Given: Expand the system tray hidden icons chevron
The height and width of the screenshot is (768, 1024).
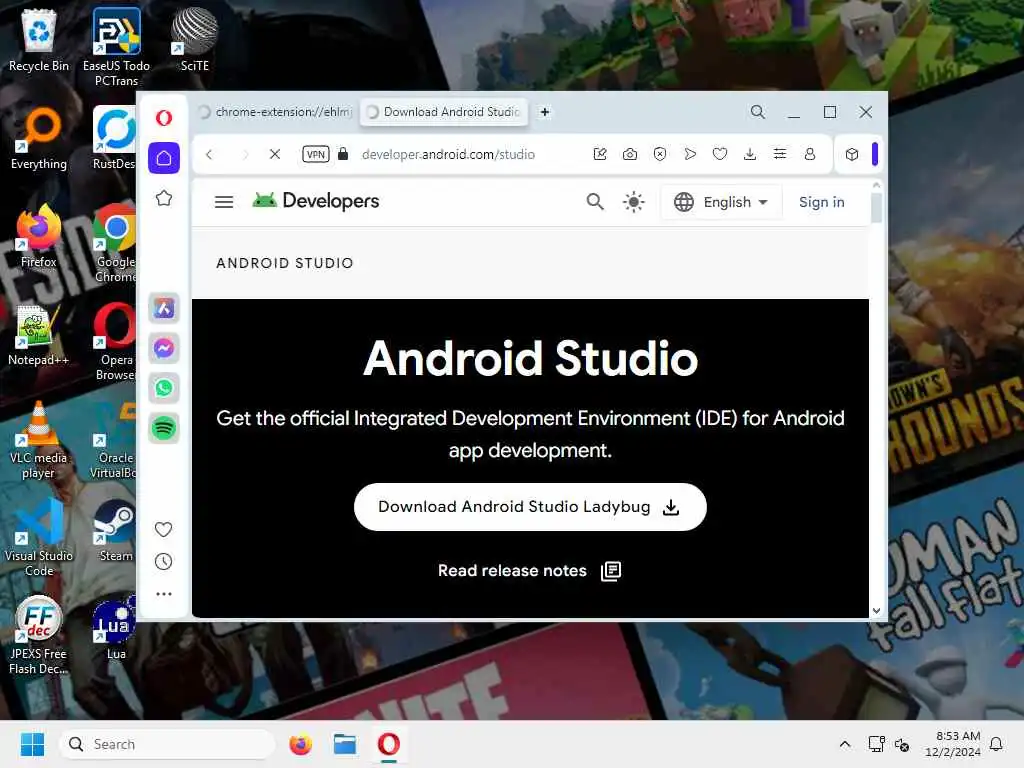Looking at the screenshot, I should click(x=844, y=744).
